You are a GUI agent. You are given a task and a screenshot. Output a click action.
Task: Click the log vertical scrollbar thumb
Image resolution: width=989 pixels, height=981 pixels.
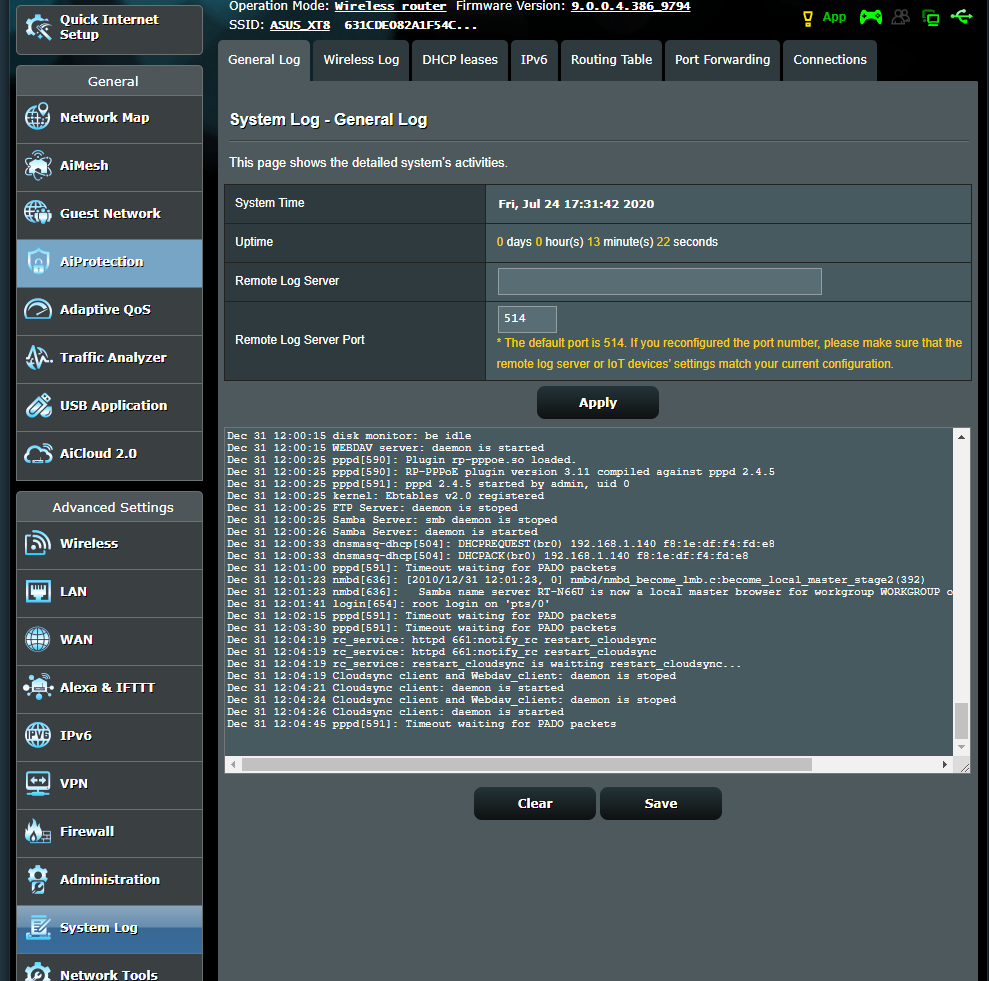click(961, 720)
